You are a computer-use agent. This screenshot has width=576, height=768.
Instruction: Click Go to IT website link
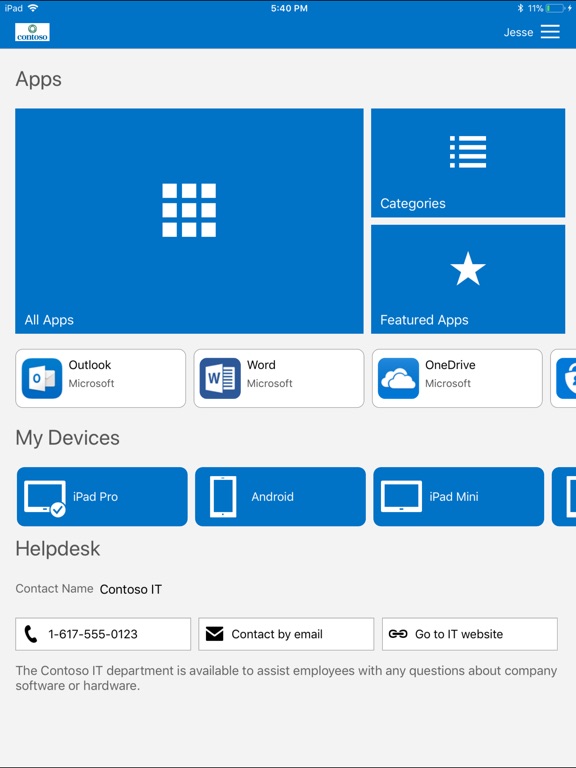click(x=470, y=634)
